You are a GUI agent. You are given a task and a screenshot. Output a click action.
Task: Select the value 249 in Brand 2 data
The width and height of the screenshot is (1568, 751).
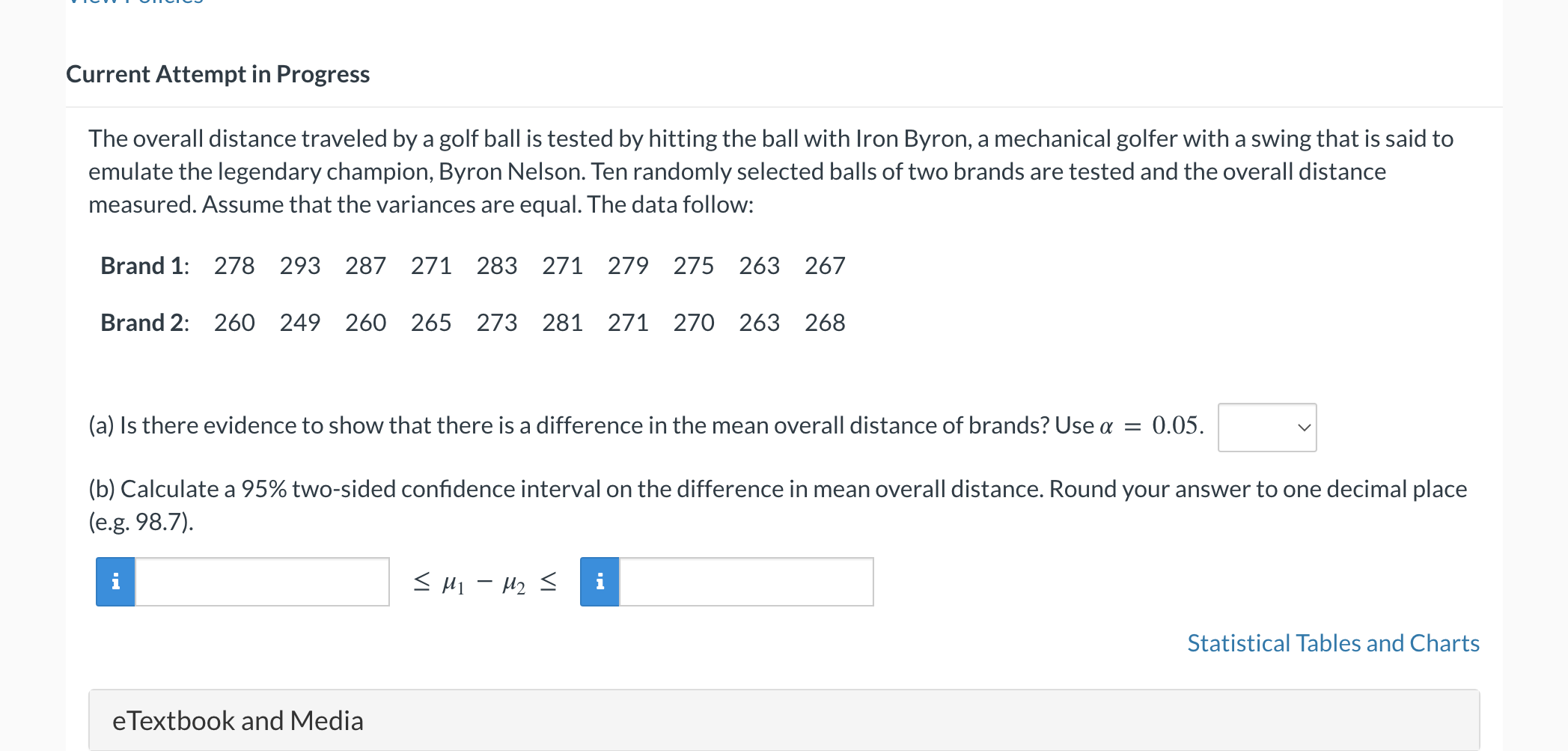pos(299,323)
